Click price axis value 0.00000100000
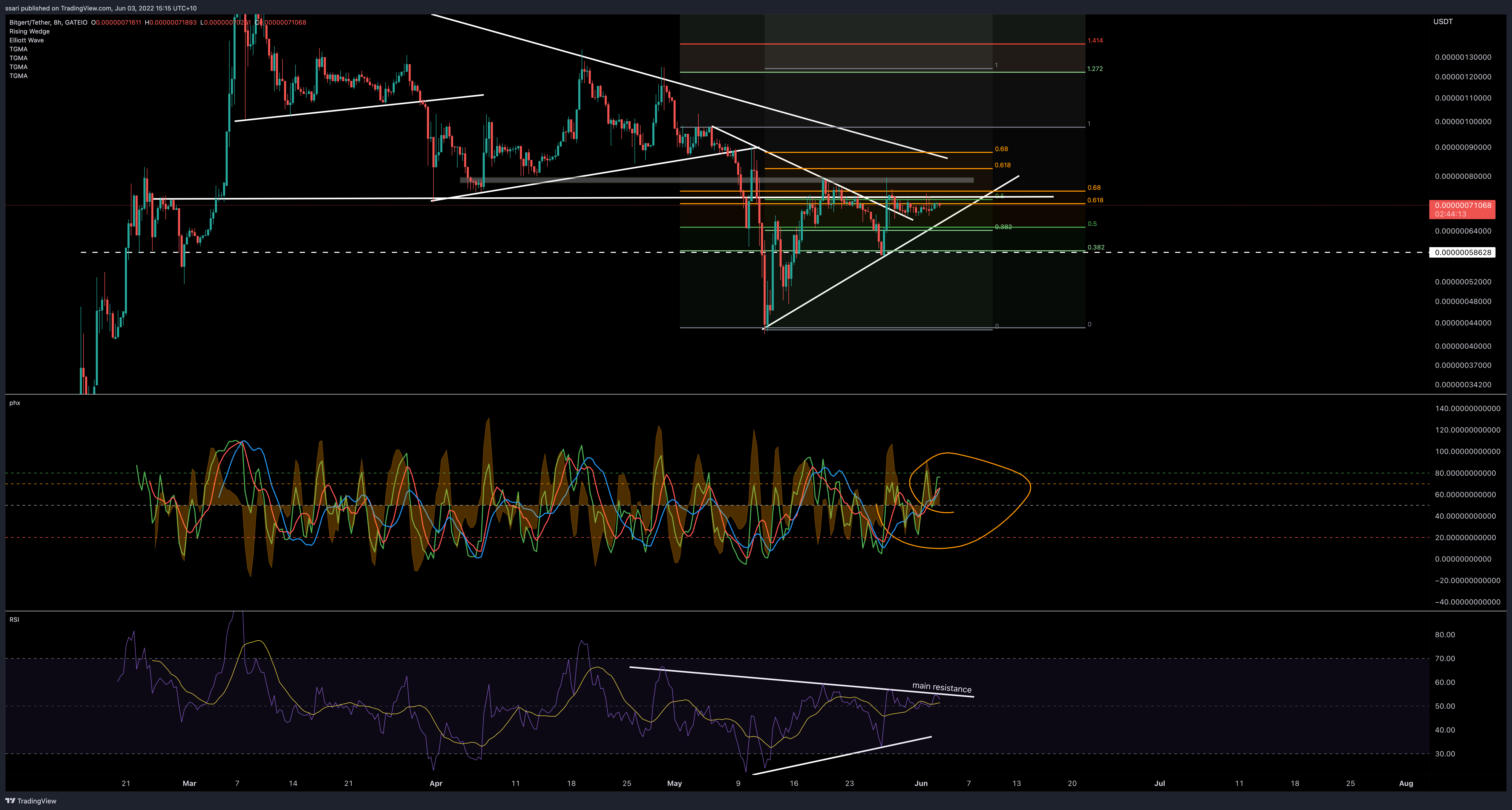 [x=1463, y=121]
